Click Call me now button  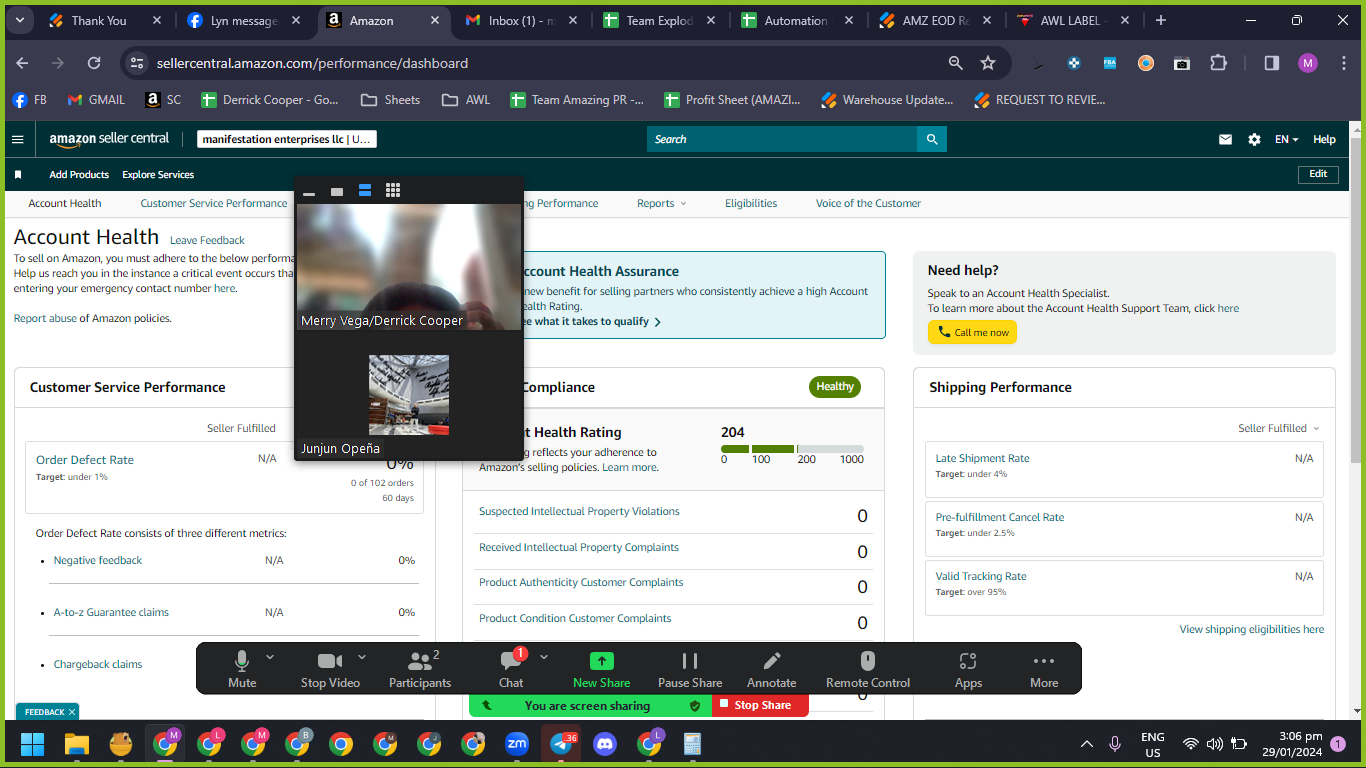pos(972,332)
